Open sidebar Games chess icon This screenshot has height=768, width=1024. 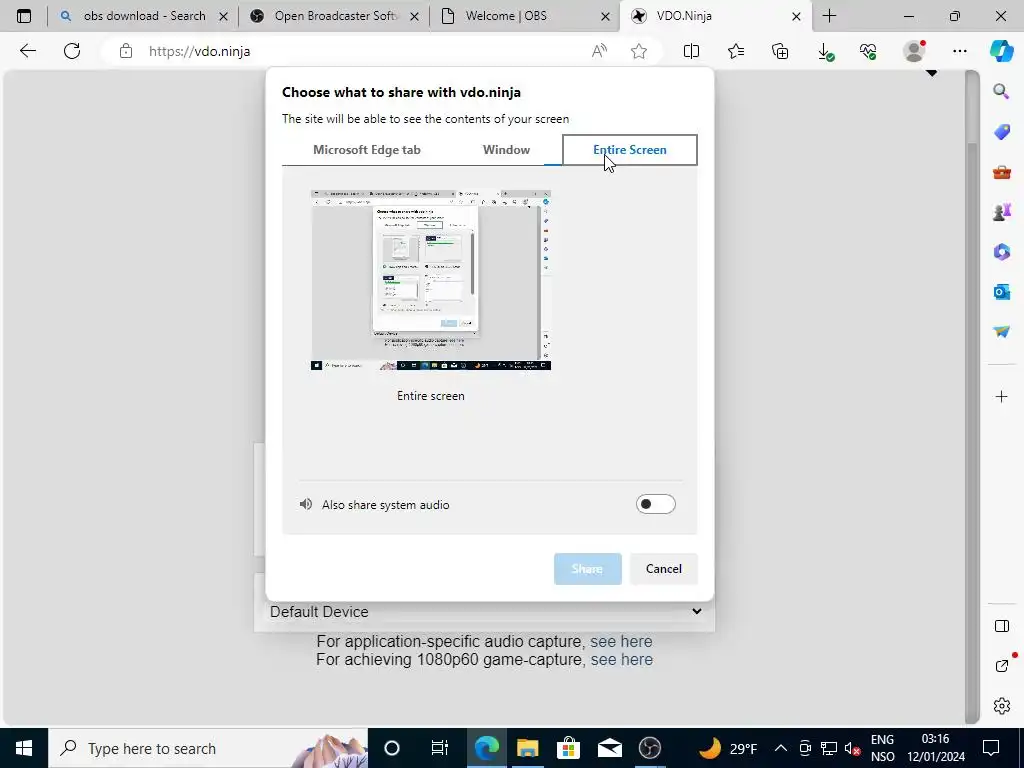1001,212
